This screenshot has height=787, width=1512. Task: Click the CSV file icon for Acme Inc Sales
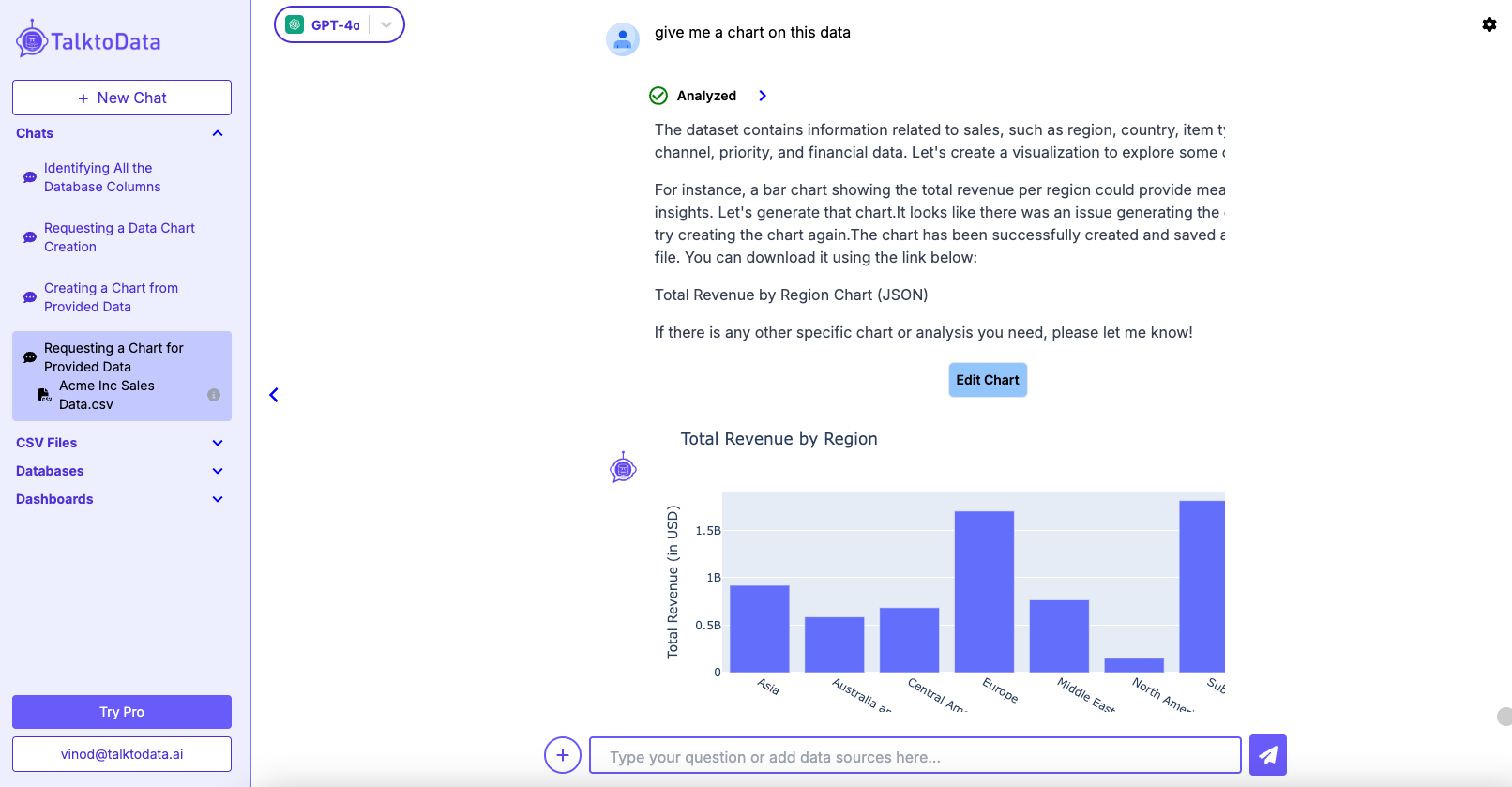44,395
